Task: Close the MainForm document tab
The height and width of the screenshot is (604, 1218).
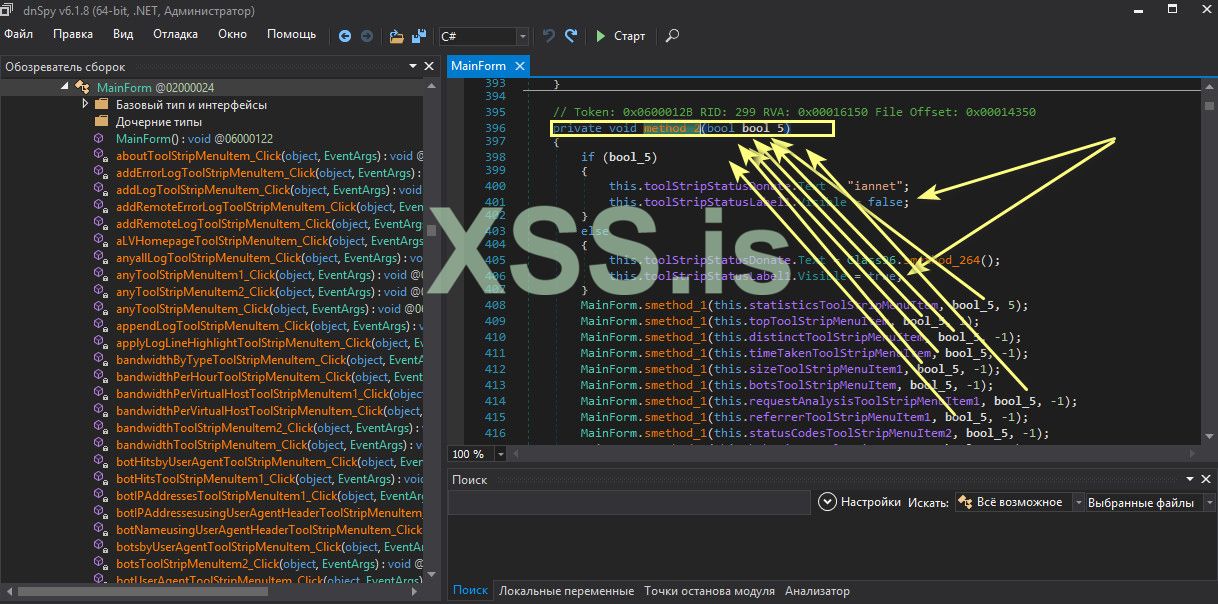Action: point(521,66)
